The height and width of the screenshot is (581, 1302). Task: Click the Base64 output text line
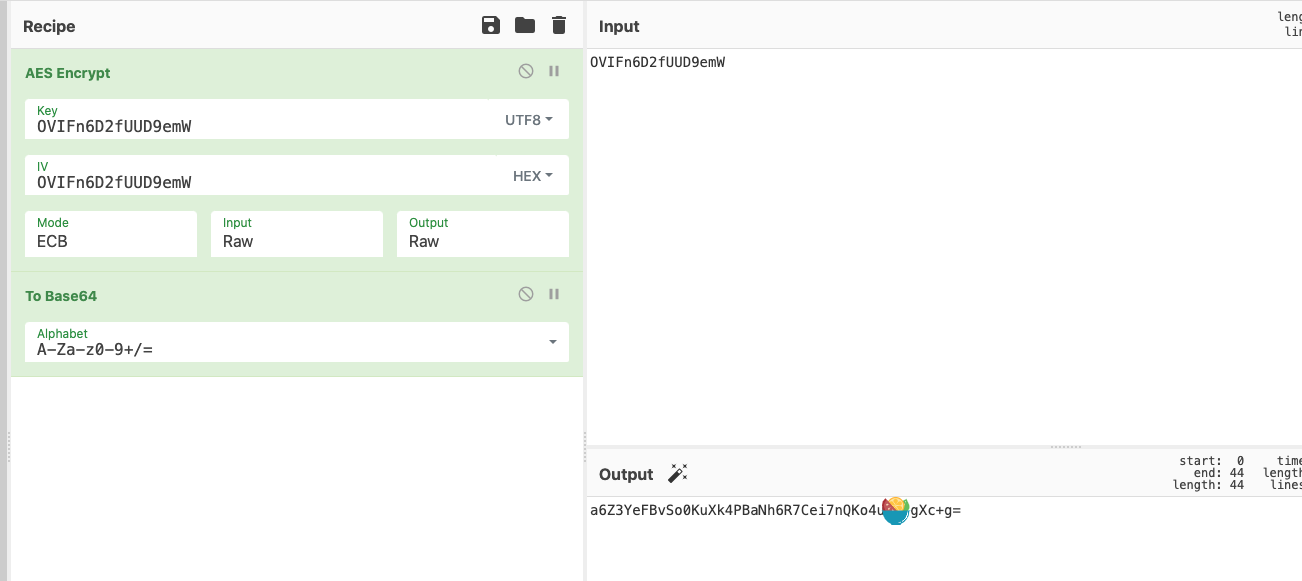[x=775, y=510]
